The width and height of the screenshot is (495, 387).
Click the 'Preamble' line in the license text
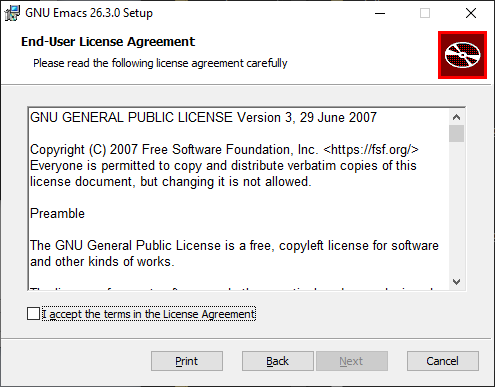(x=57, y=213)
